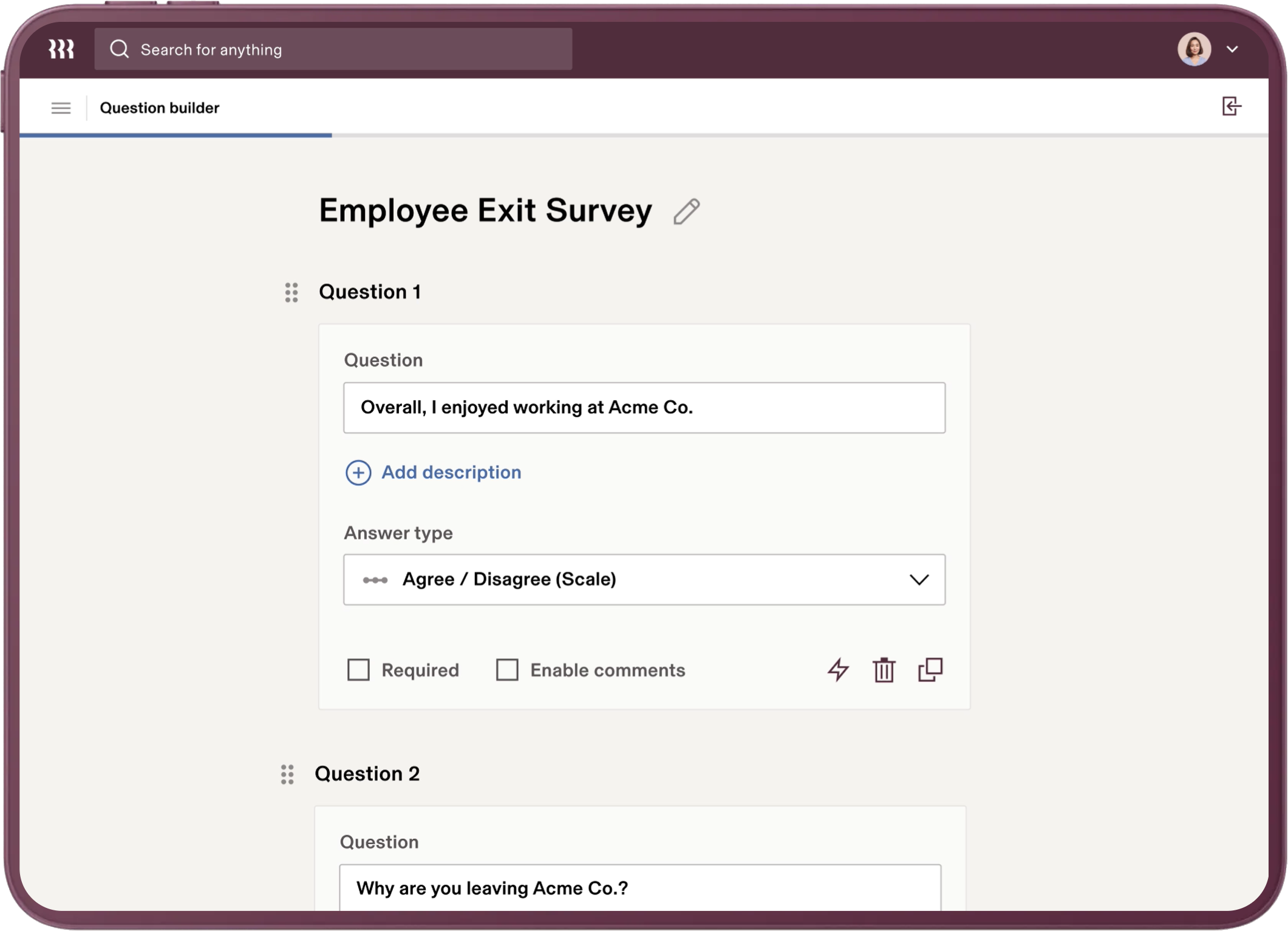1288x931 pixels.
Task: Open the hamburger navigation menu
Action: click(61, 107)
